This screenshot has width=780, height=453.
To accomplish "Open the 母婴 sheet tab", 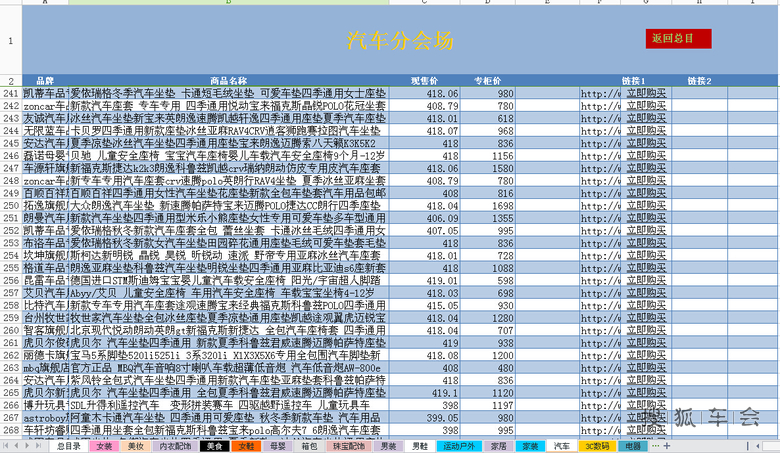I will pyautogui.click(x=276, y=446).
